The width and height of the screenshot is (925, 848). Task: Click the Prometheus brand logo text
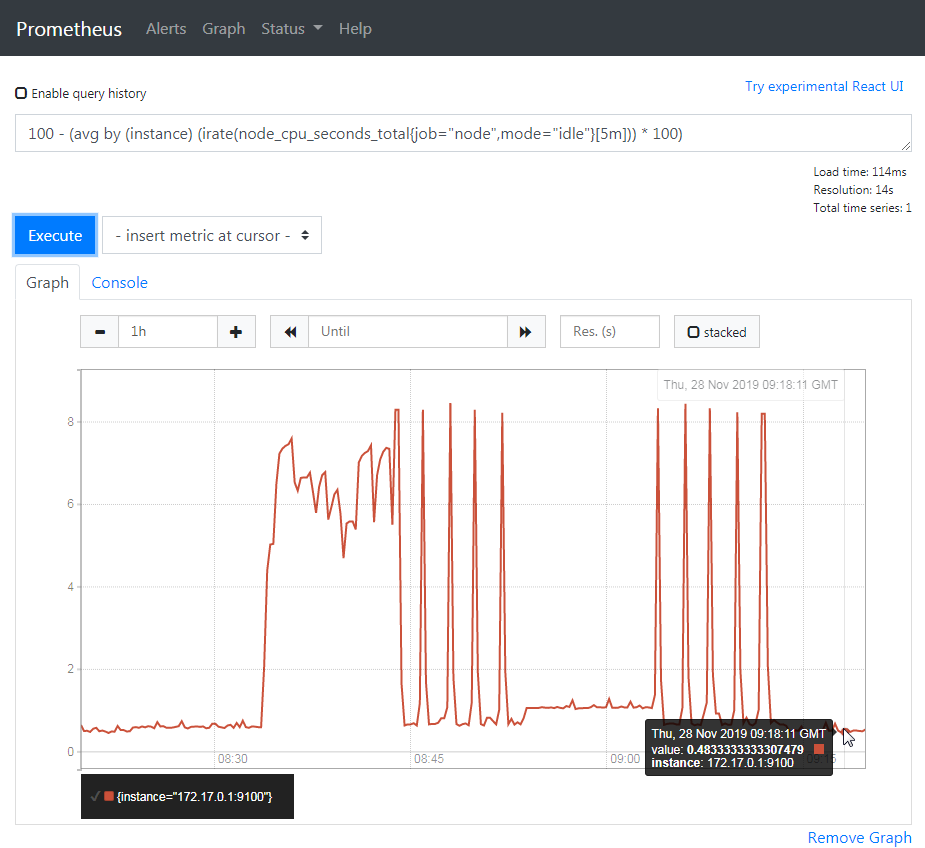coord(69,29)
